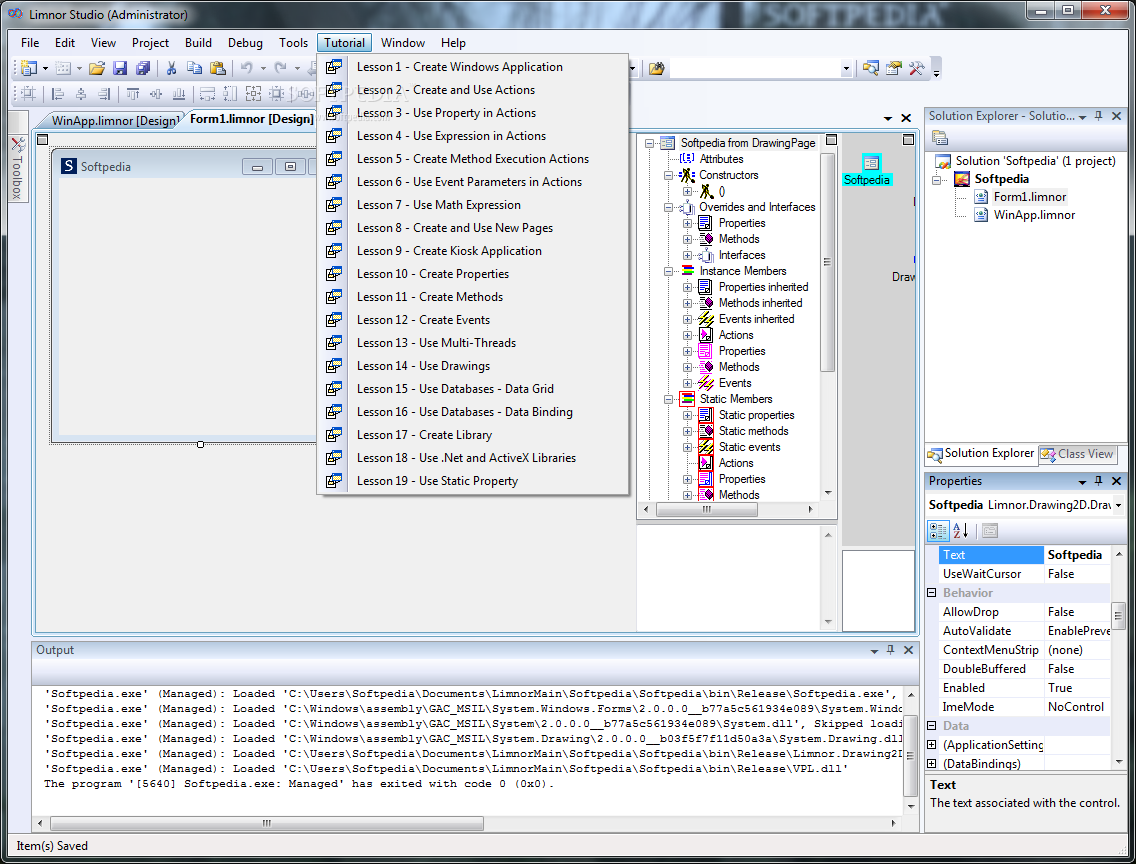The height and width of the screenshot is (864, 1136).
Task: Select Lesson 14 - Use Drawings
Action: [x=472, y=366]
